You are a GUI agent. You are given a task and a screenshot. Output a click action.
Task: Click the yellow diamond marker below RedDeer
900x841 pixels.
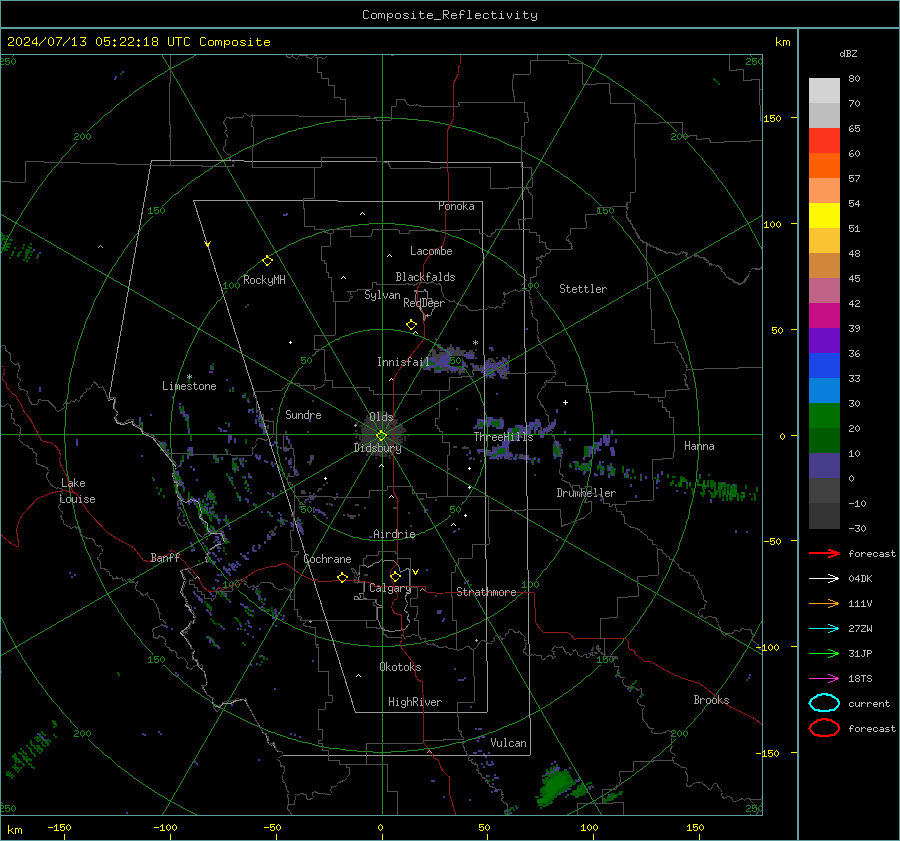coord(412,325)
